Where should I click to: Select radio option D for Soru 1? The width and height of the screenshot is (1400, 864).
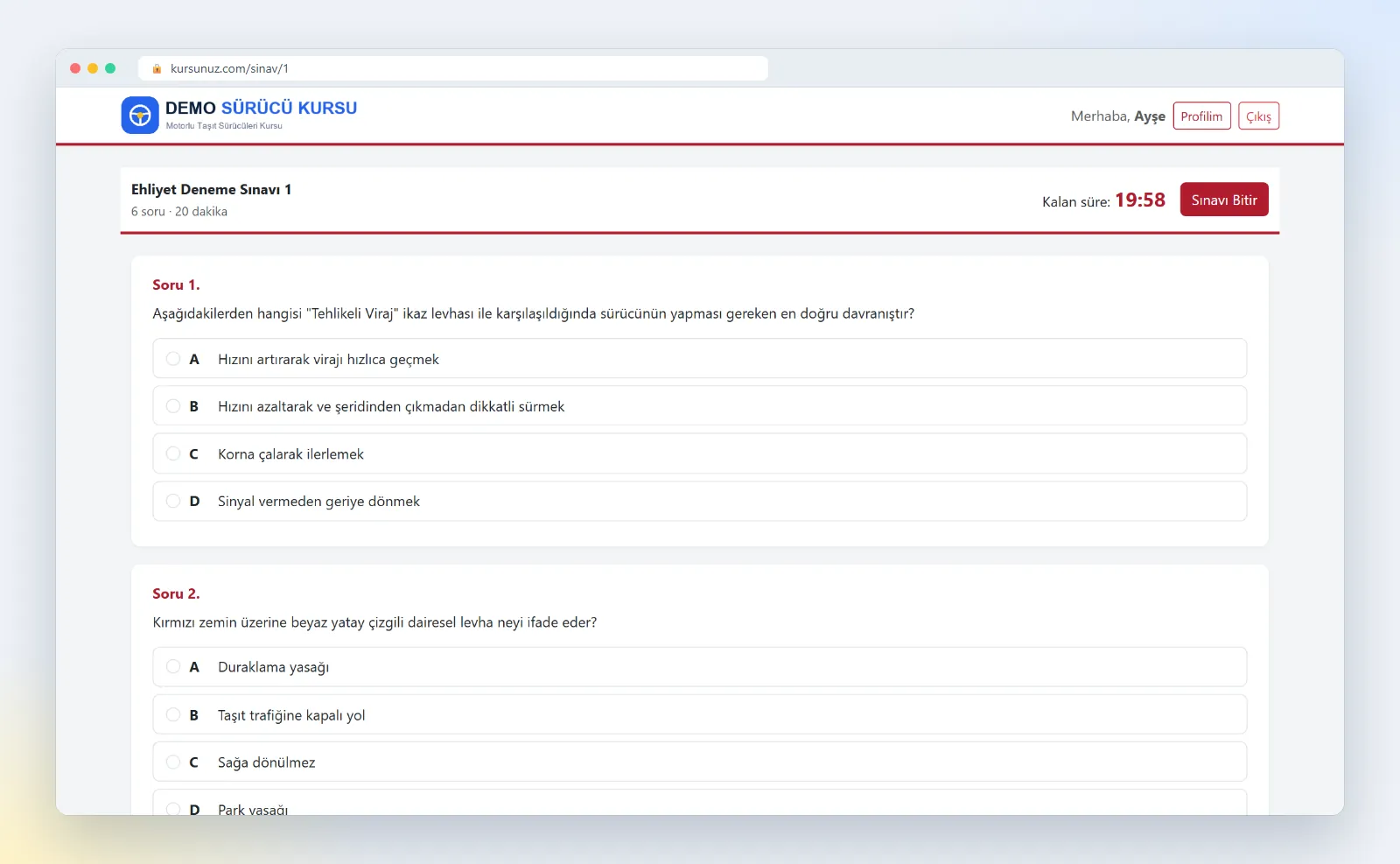[173, 501]
